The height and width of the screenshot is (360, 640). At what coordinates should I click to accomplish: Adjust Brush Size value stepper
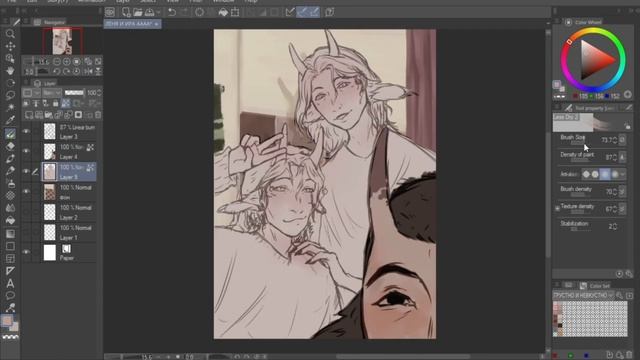[615, 140]
